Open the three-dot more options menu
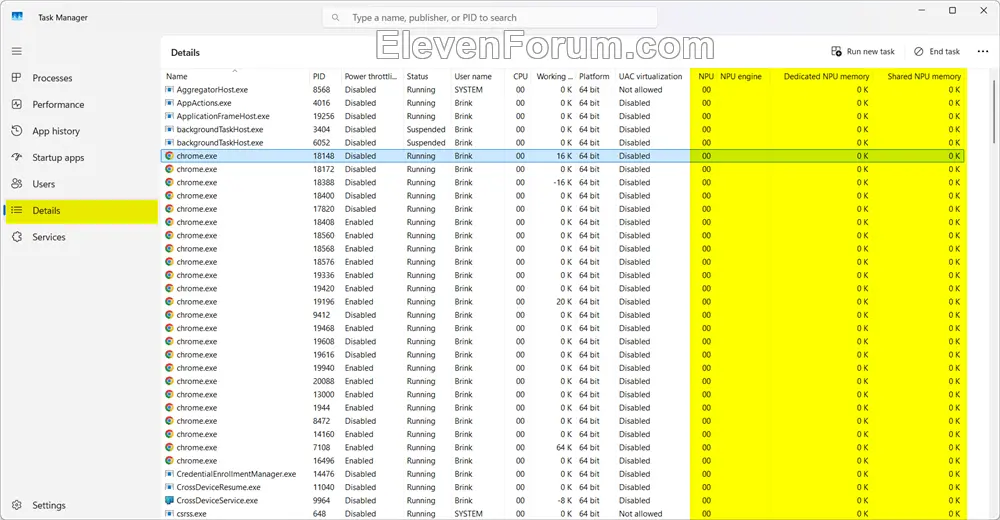 pos(983,52)
